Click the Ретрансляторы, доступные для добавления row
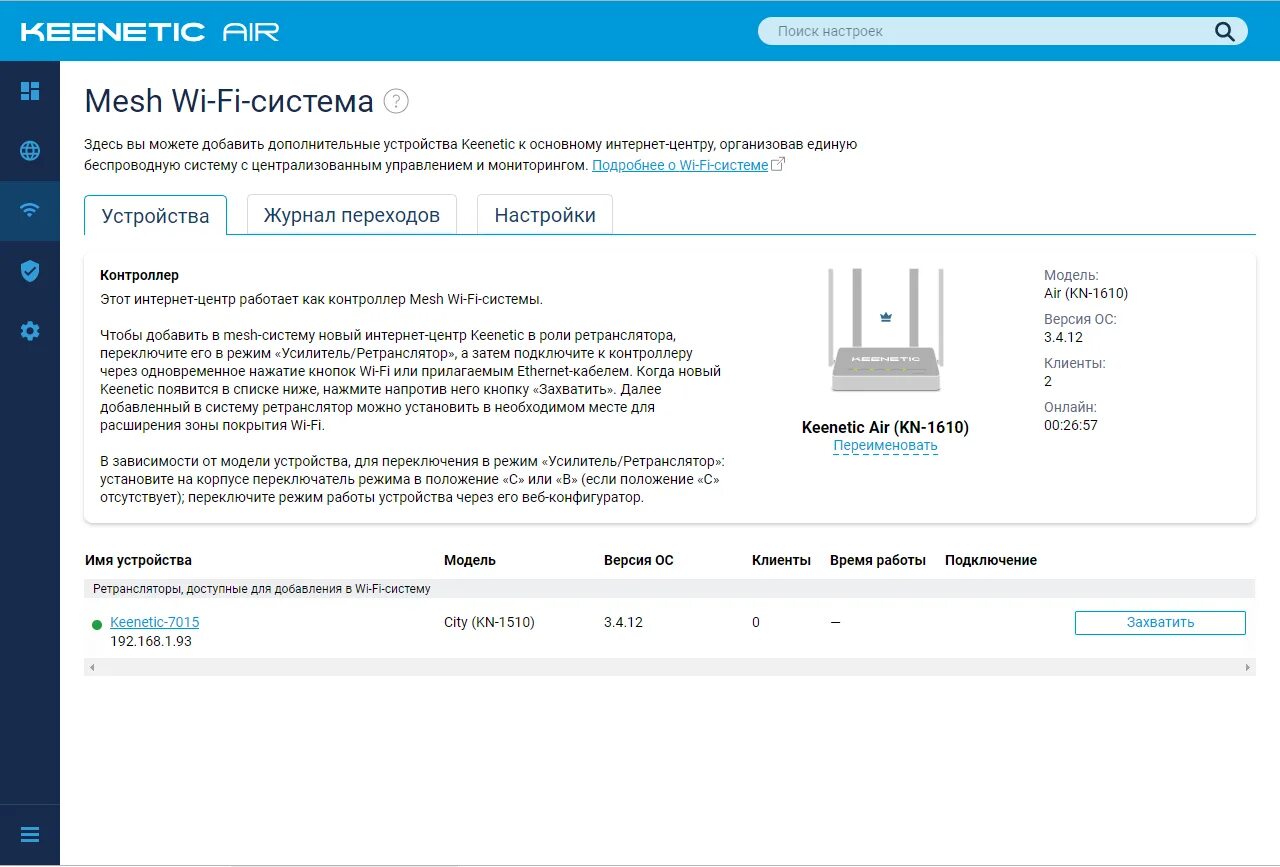This screenshot has height=867, width=1280. (x=670, y=589)
